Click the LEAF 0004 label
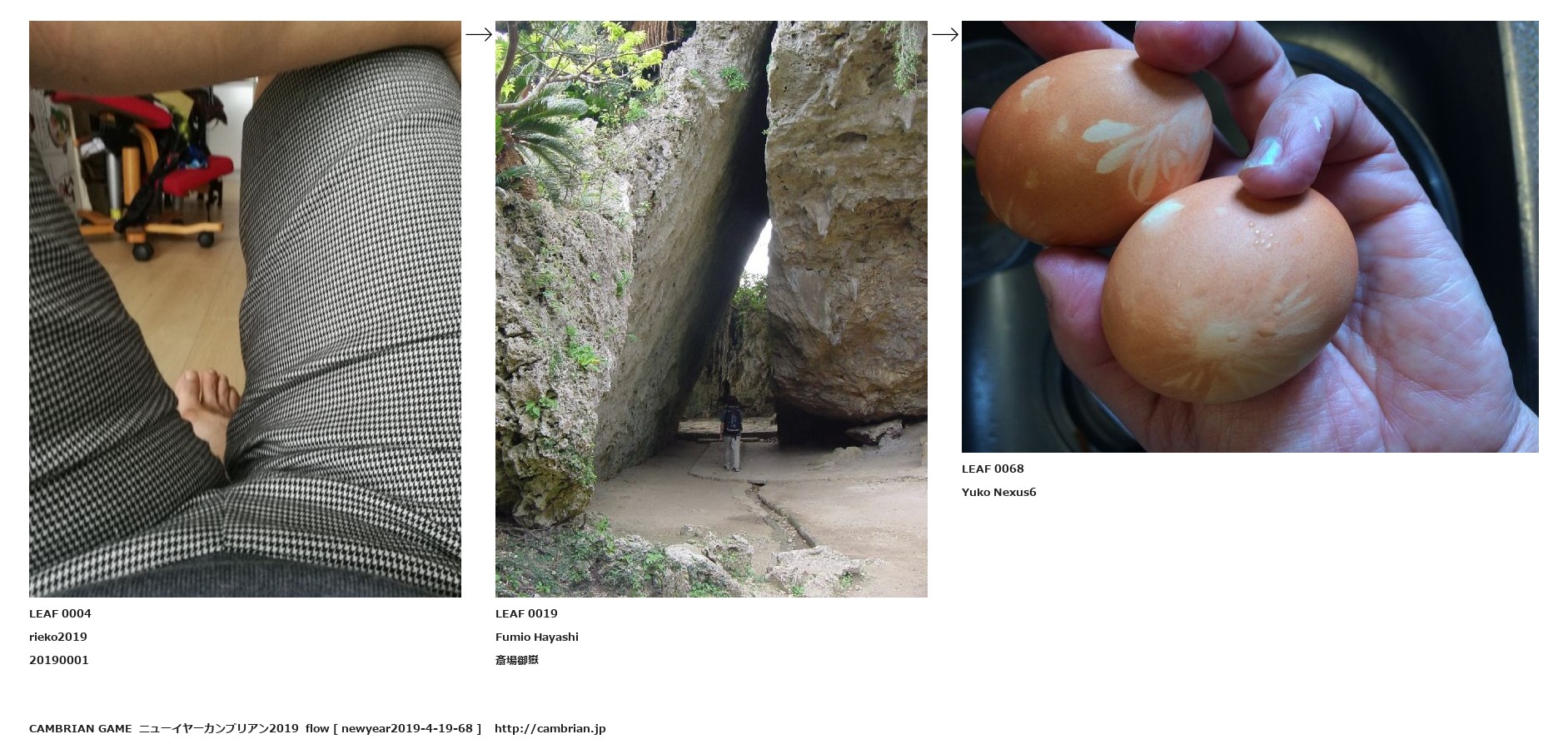The width and height of the screenshot is (1568, 749). pyautogui.click(x=60, y=613)
